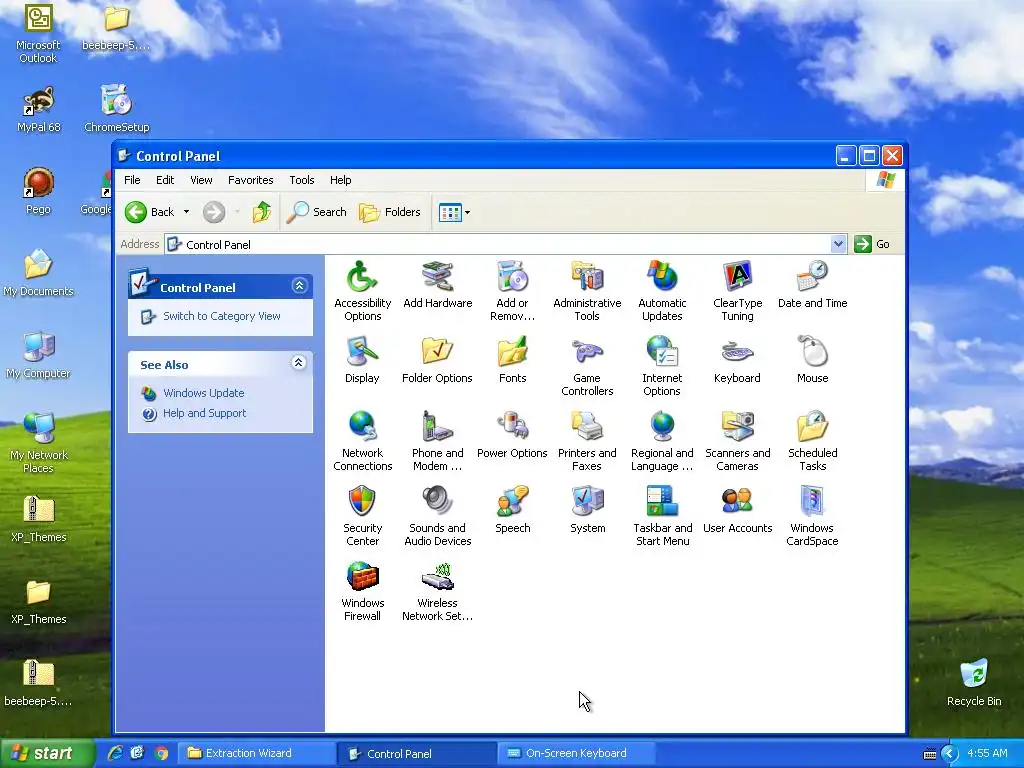
Task: Show hidden system tray icons
Action: click(950, 754)
